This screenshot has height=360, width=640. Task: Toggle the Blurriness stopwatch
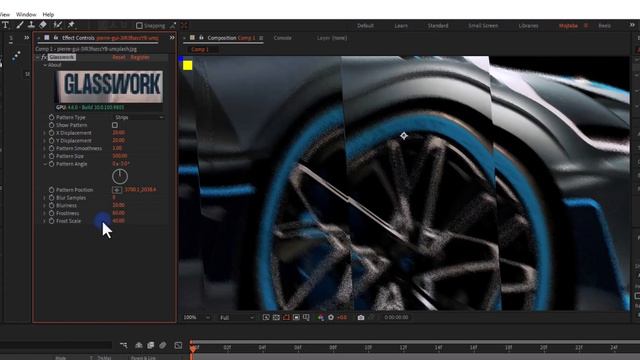coord(51,205)
